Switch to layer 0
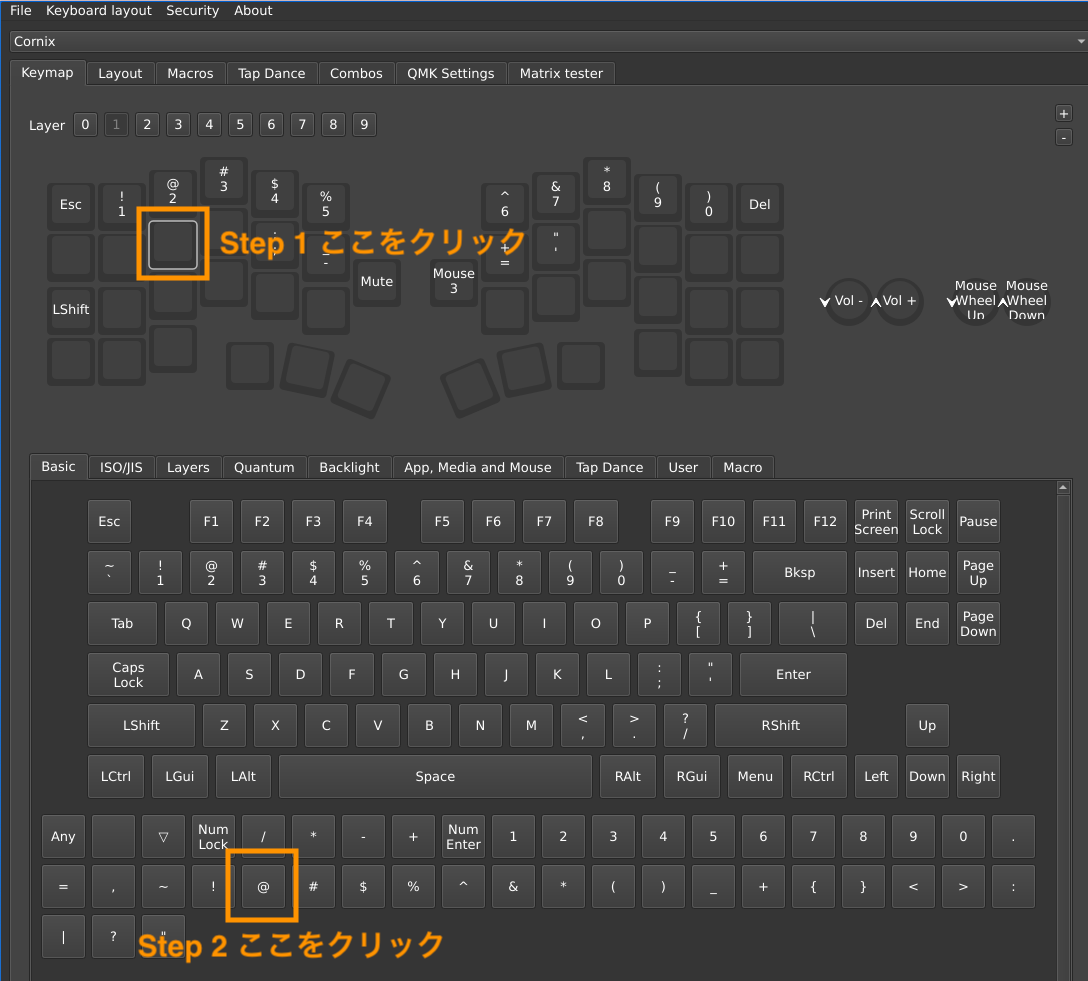This screenshot has width=1088, height=981. pos(85,125)
